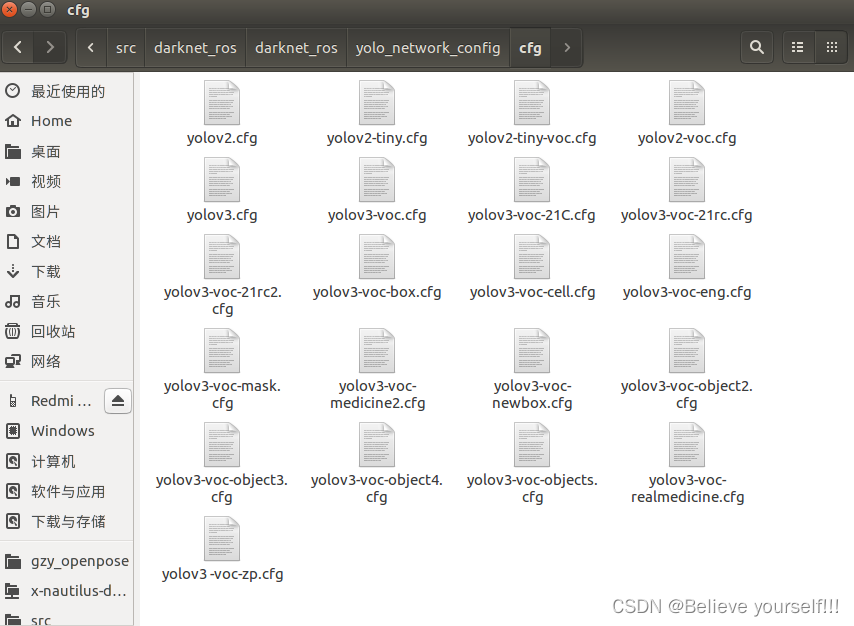Select yolov3-voc-objects.cfg file icon

(532, 445)
